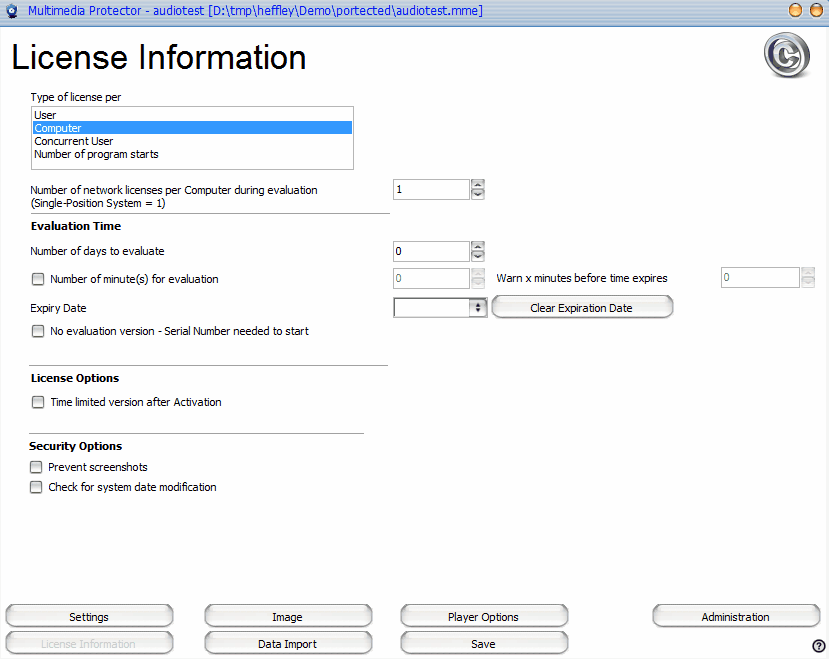This screenshot has width=829, height=659.
Task: Go to the Player Options page
Action: [x=483, y=617]
